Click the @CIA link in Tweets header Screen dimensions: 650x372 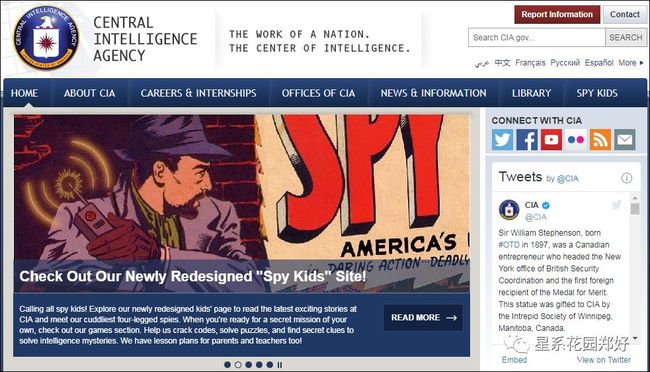pyautogui.click(x=567, y=179)
